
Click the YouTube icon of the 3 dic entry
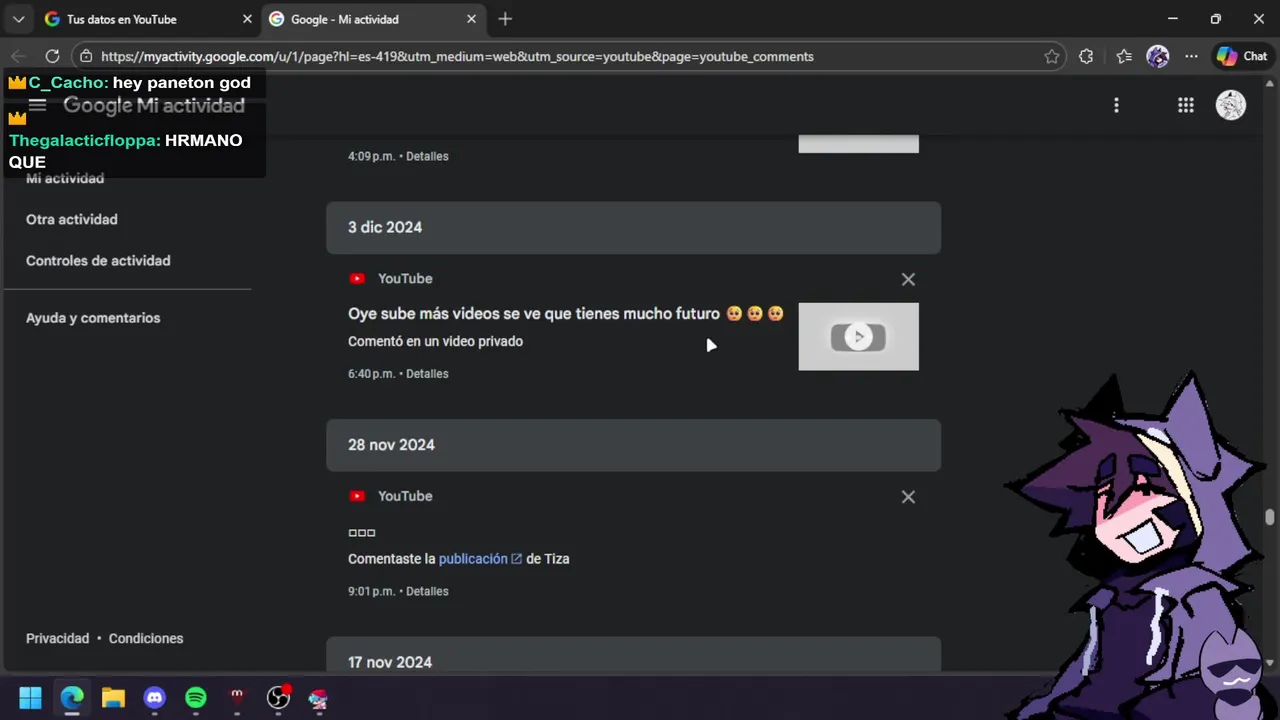pyautogui.click(x=357, y=279)
